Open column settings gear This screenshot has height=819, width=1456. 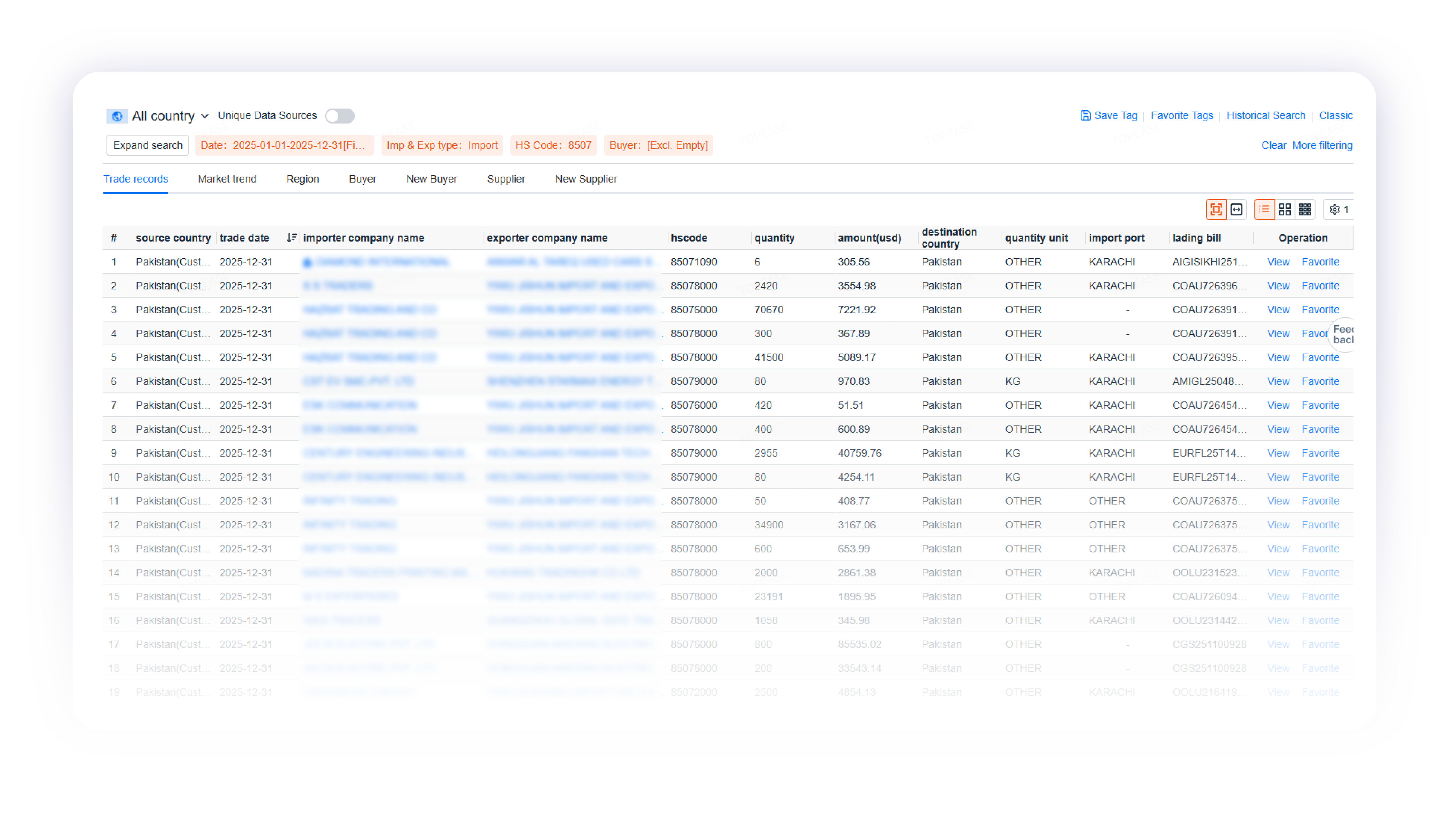point(1338,210)
